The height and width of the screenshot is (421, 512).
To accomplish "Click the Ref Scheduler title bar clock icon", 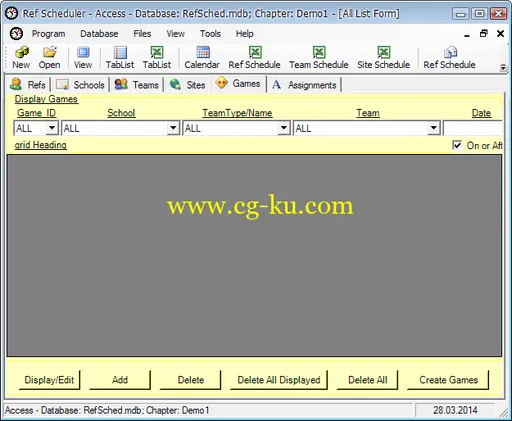I will 12,13.
